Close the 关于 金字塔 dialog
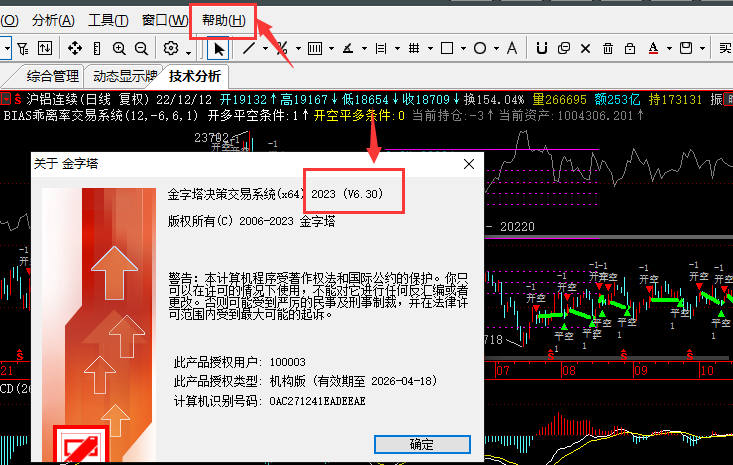Screen dimensions: 733x465 click(x=469, y=164)
